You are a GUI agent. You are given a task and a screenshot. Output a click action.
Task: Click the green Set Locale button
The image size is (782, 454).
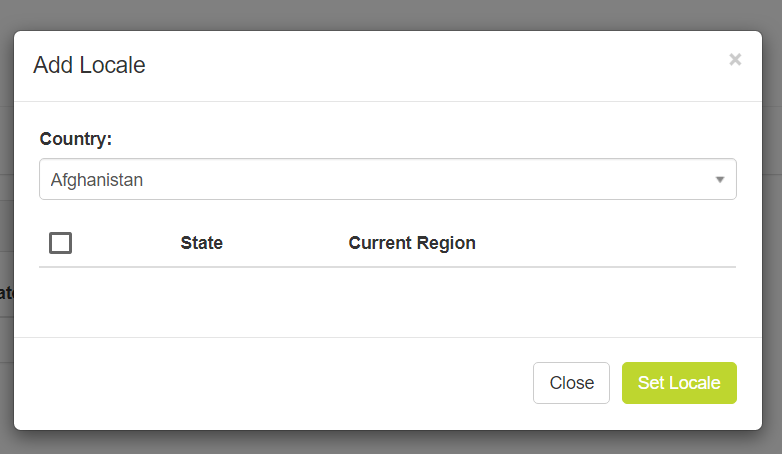click(679, 383)
